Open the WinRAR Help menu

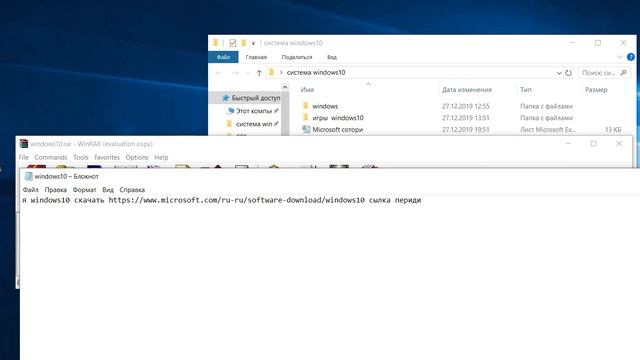pyautogui.click(x=161, y=157)
